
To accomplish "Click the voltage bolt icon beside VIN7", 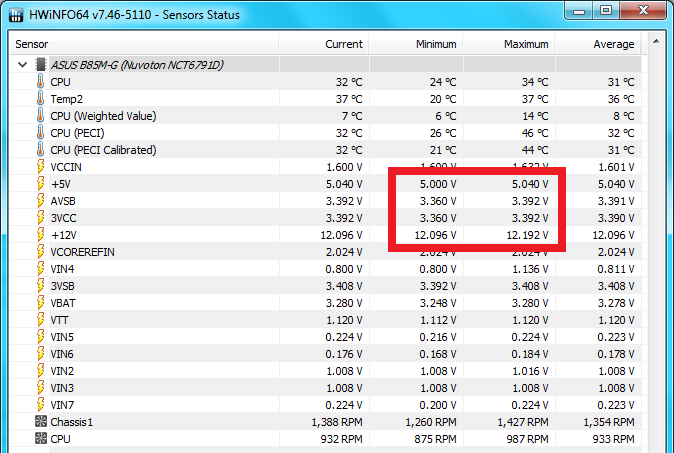I will pos(40,405).
